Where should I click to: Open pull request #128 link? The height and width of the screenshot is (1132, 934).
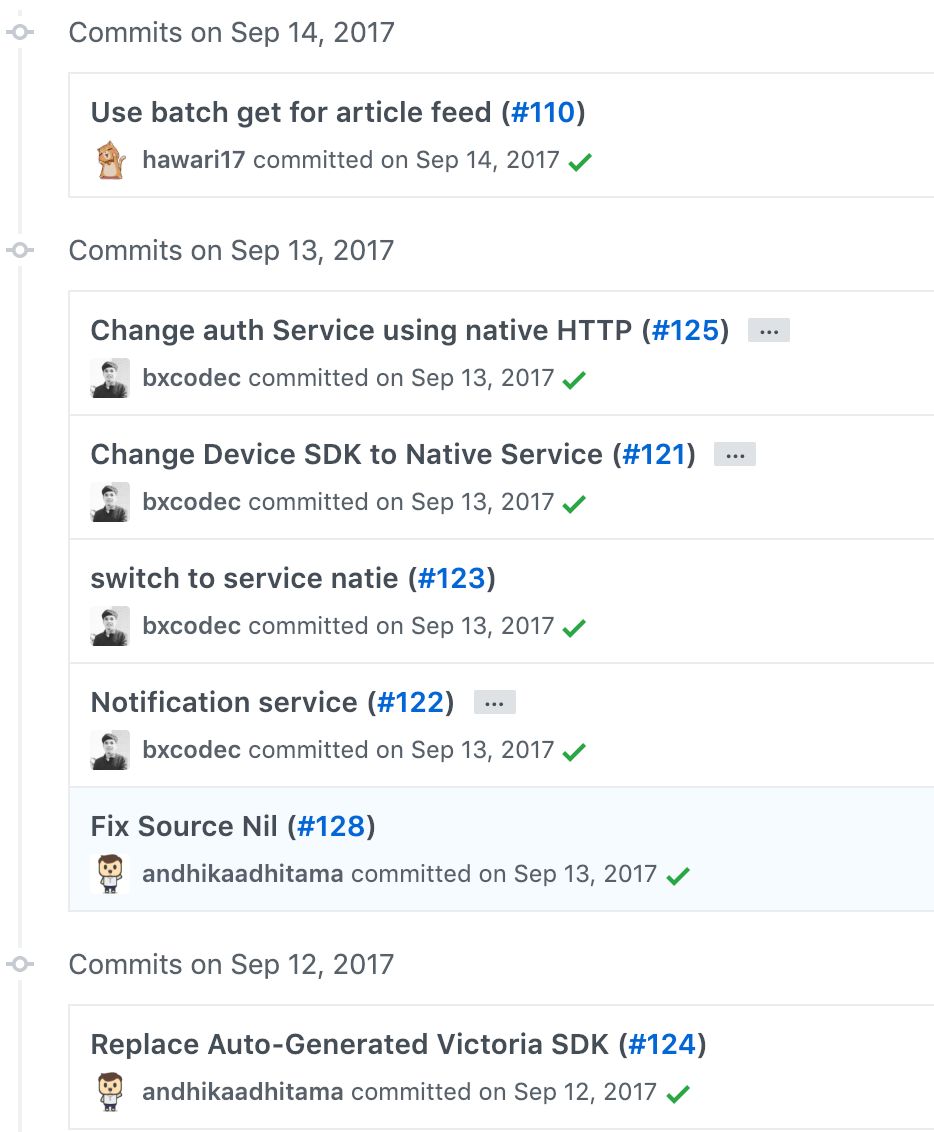(x=331, y=826)
